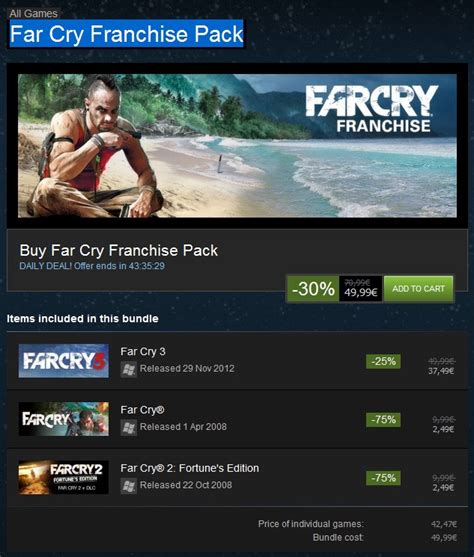
Task: Select the Far Cry Franchise Pack page title
Action: click(x=126, y=34)
